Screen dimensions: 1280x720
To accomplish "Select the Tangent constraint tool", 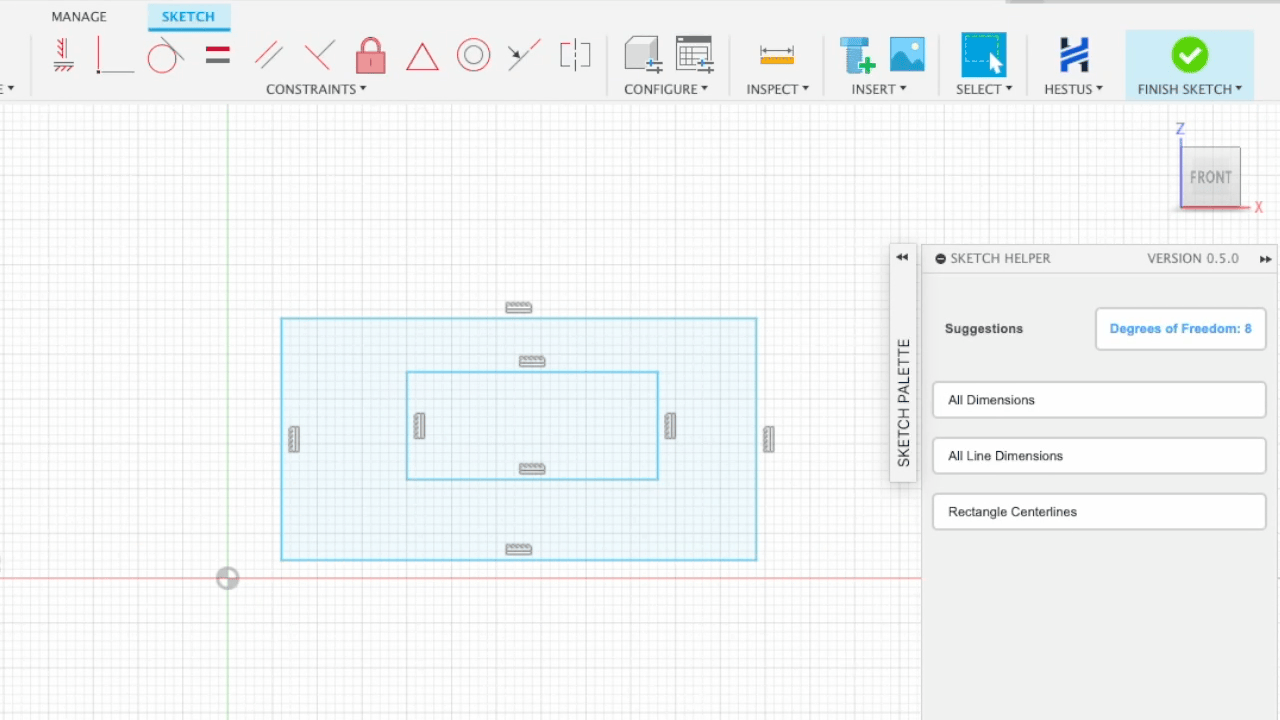I will (165, 55).
